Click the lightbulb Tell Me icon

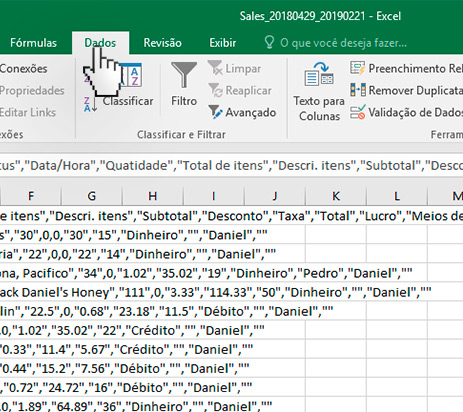[269, 43]
